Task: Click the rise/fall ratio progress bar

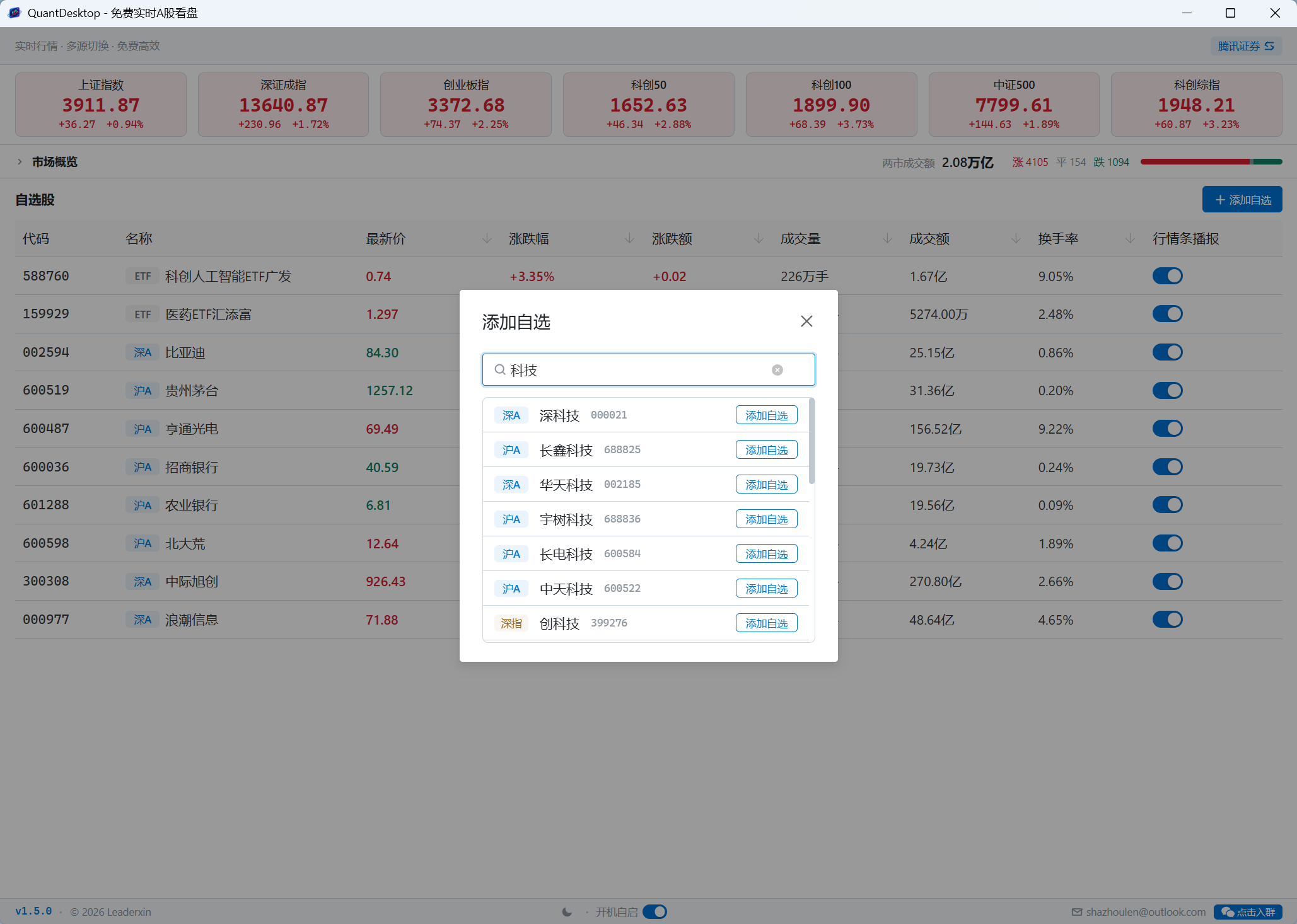Action: pyautogui.click(x=1211, y=162)
